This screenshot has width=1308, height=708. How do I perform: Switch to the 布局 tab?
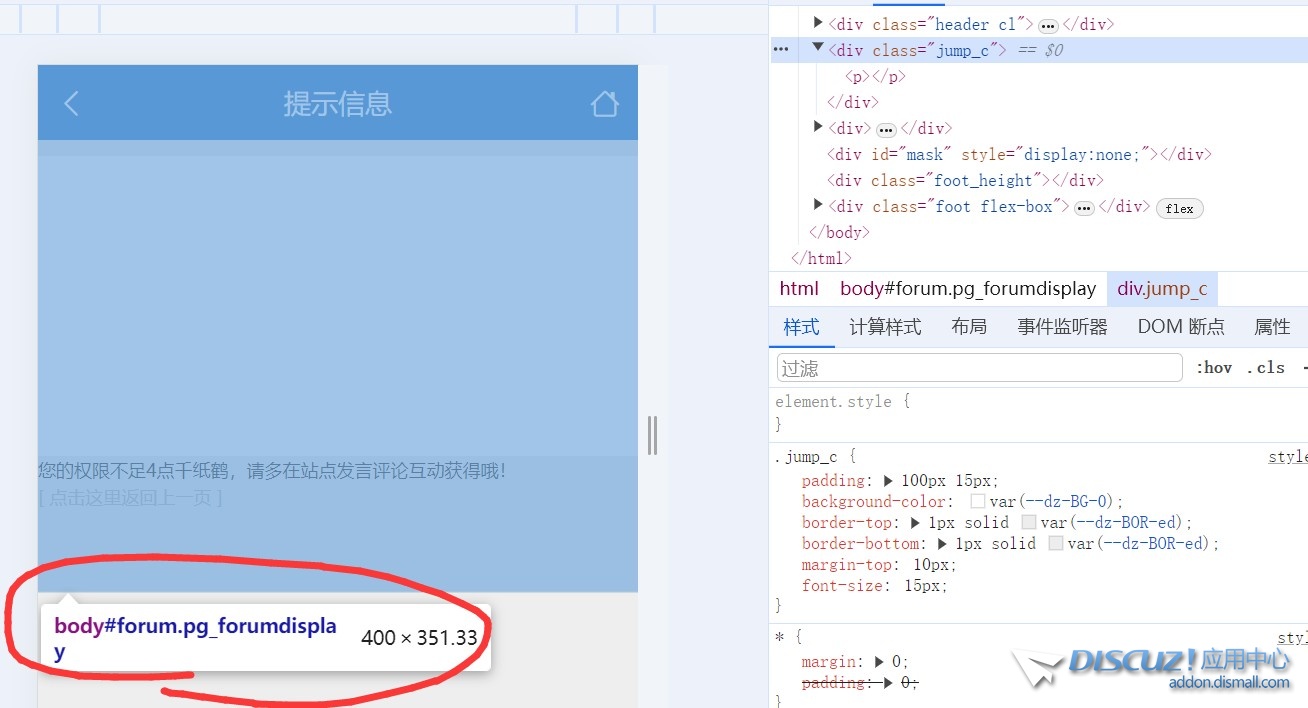(969, 327)
